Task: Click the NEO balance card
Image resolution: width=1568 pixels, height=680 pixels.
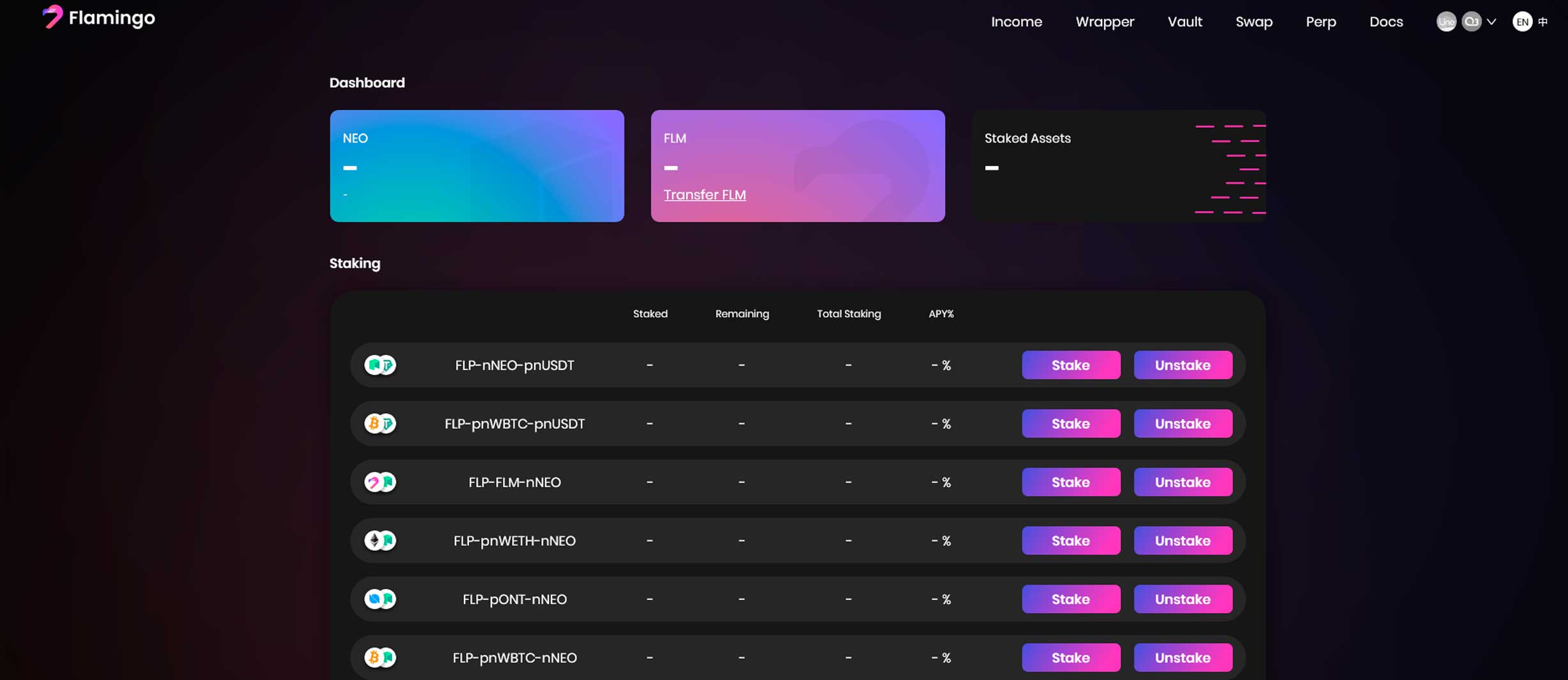Action: tap(477, 166)
